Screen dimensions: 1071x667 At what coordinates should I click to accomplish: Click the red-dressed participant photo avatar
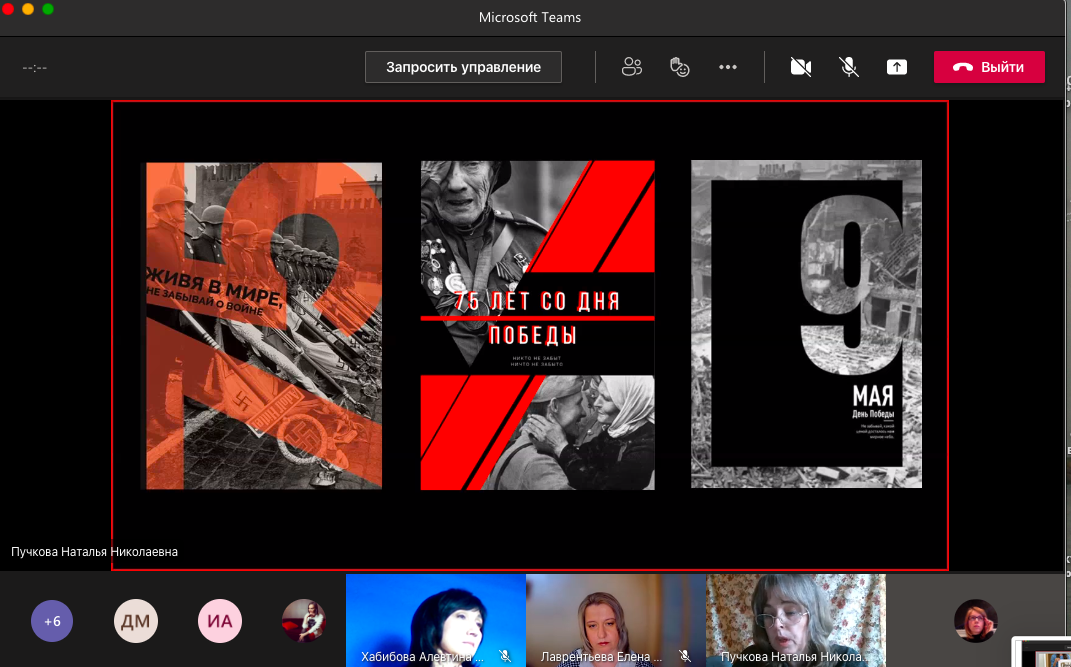303,621
